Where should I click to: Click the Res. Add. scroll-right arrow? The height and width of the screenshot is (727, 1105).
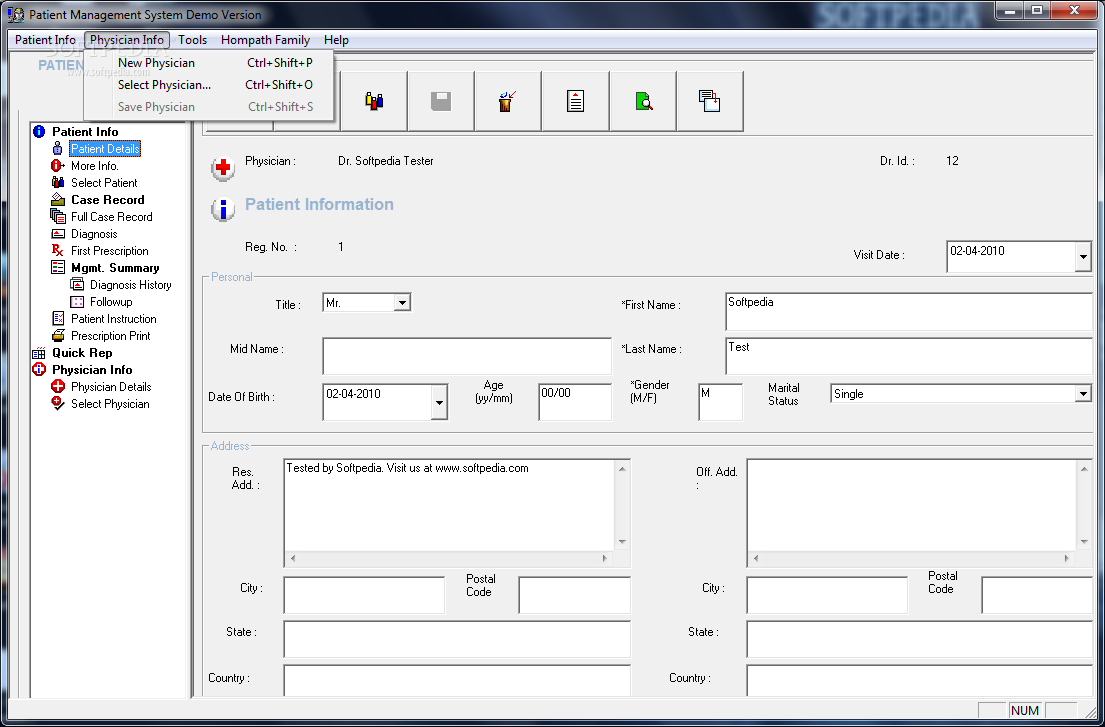[x=605, y=559]
